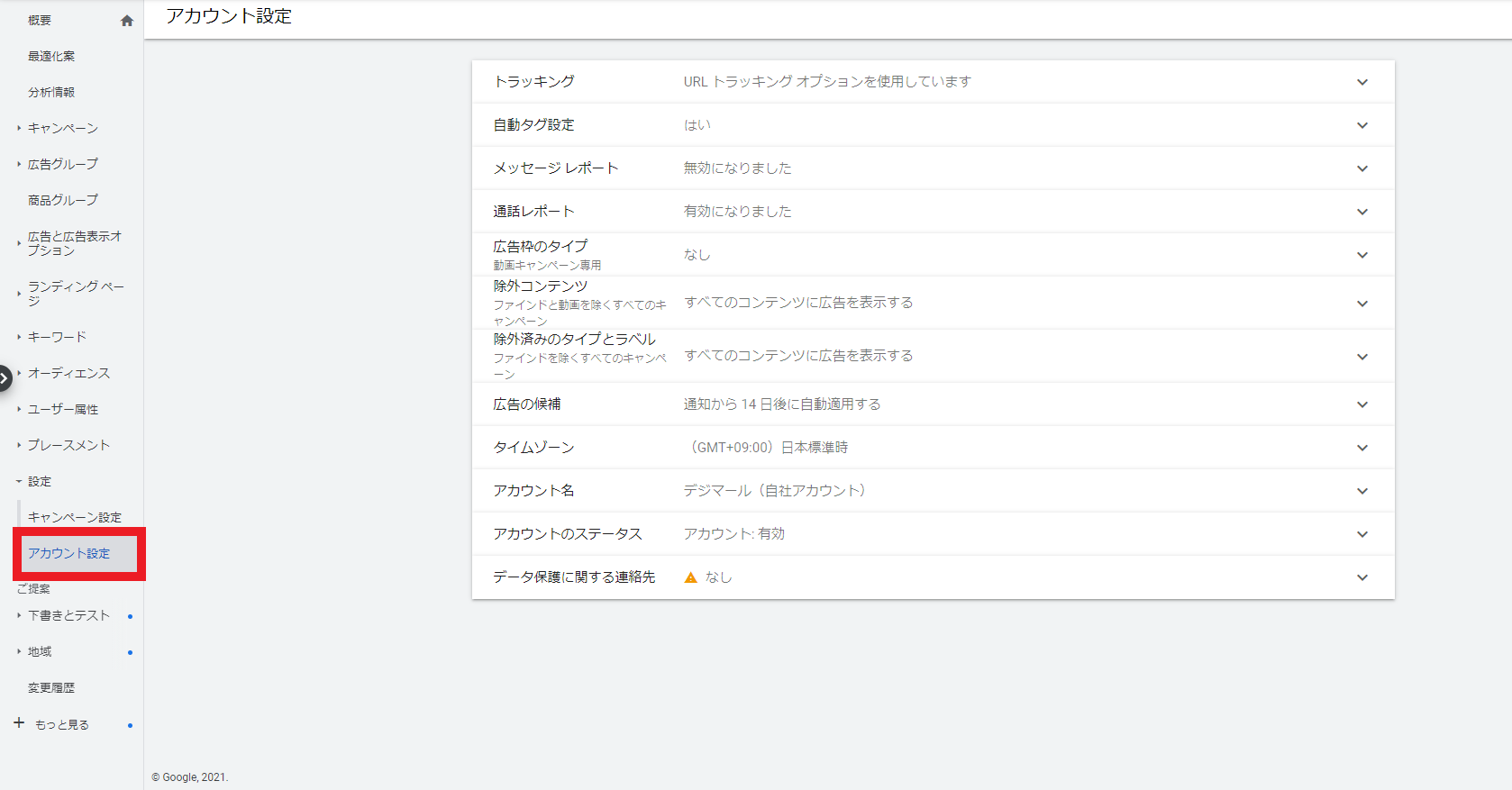The image size is (1512, 790).
Task: Click the アカウント: 有効 status text
Action: pos(734,534)
